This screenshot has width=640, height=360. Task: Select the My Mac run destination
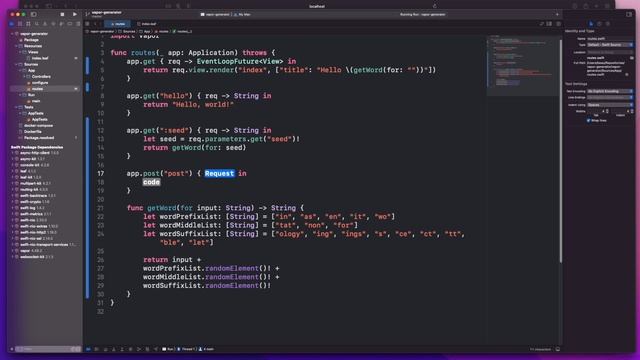pos(242,14)
